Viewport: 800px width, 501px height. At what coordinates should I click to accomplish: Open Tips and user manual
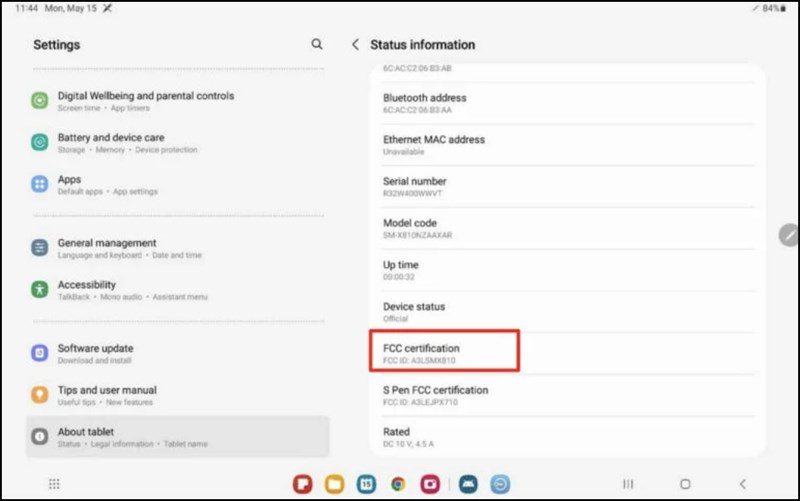click(178, 395)
